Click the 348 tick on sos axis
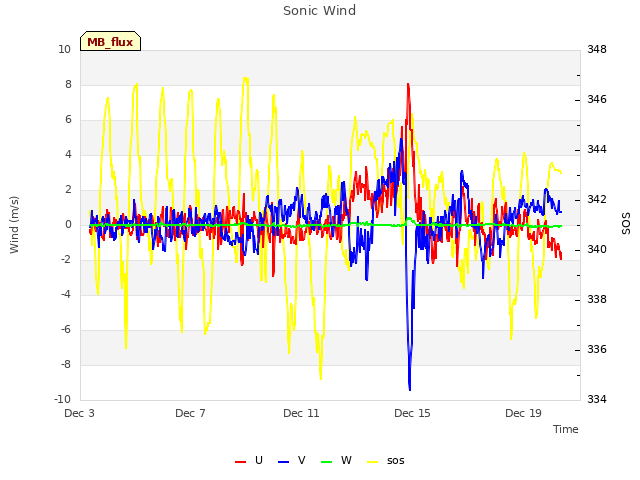This screenshot has width=640, height=480. tap(597, 49)
